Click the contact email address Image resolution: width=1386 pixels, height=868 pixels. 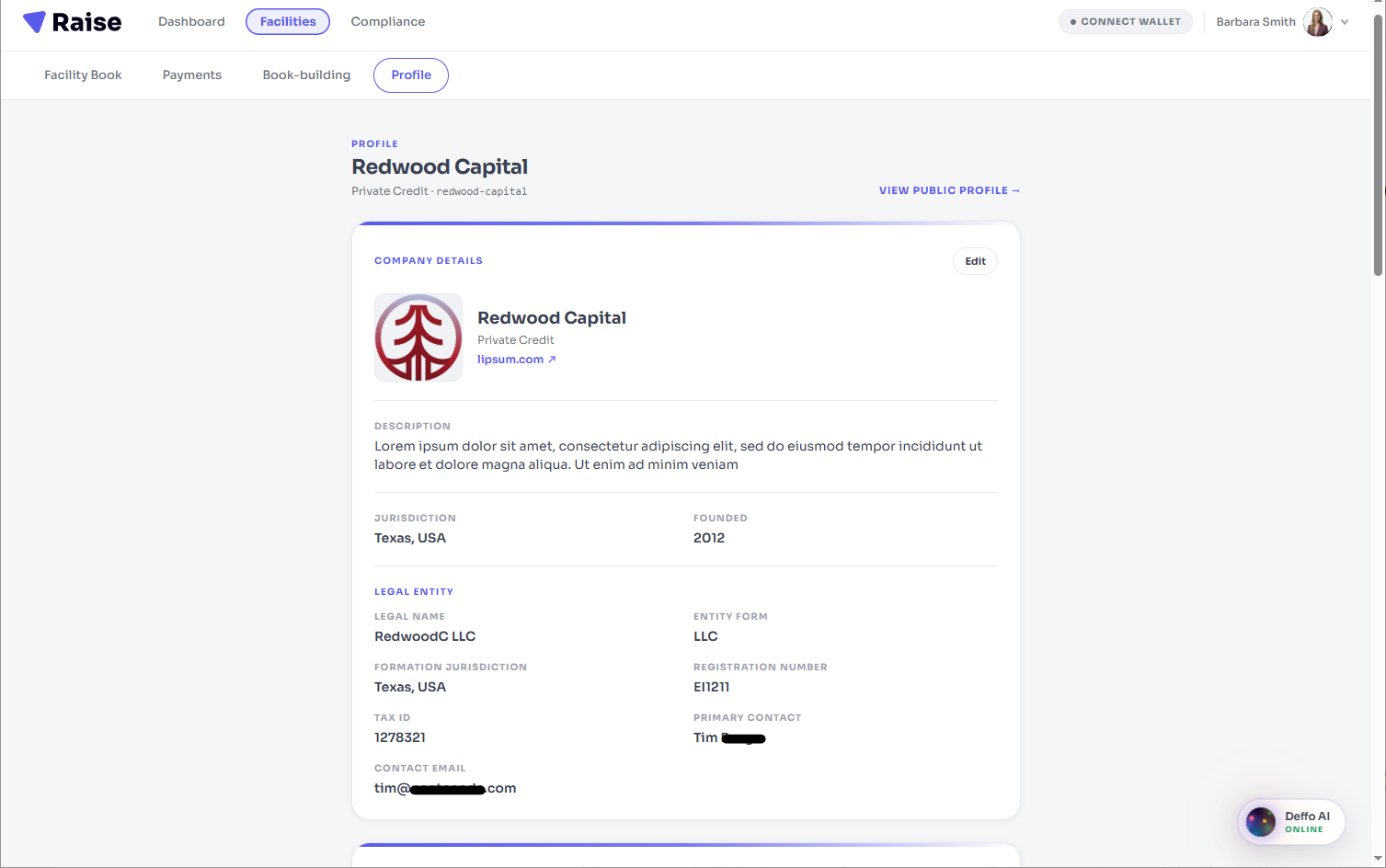(x=445, y=788)
